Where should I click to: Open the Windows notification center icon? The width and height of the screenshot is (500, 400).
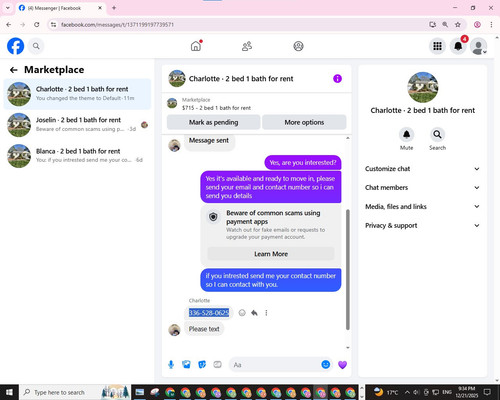487,392
